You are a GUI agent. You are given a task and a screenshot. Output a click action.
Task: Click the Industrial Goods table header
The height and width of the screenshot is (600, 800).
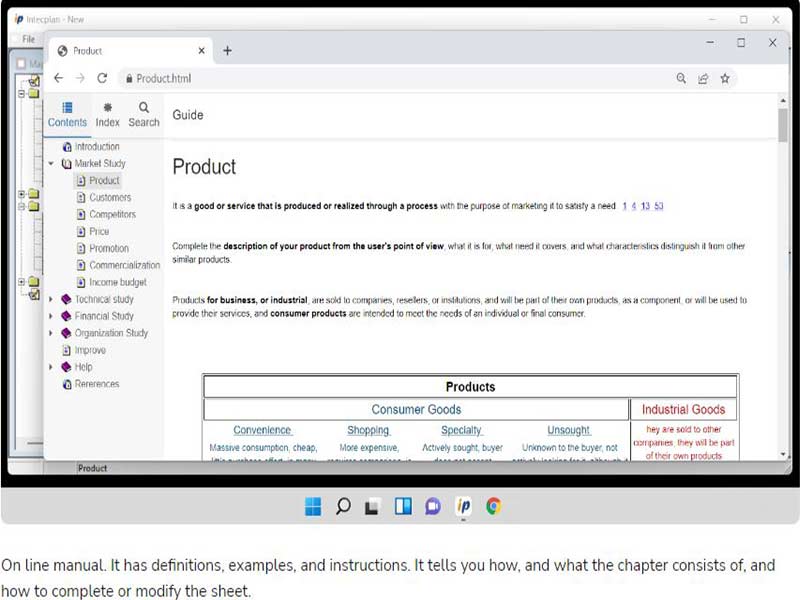(683, 409)
